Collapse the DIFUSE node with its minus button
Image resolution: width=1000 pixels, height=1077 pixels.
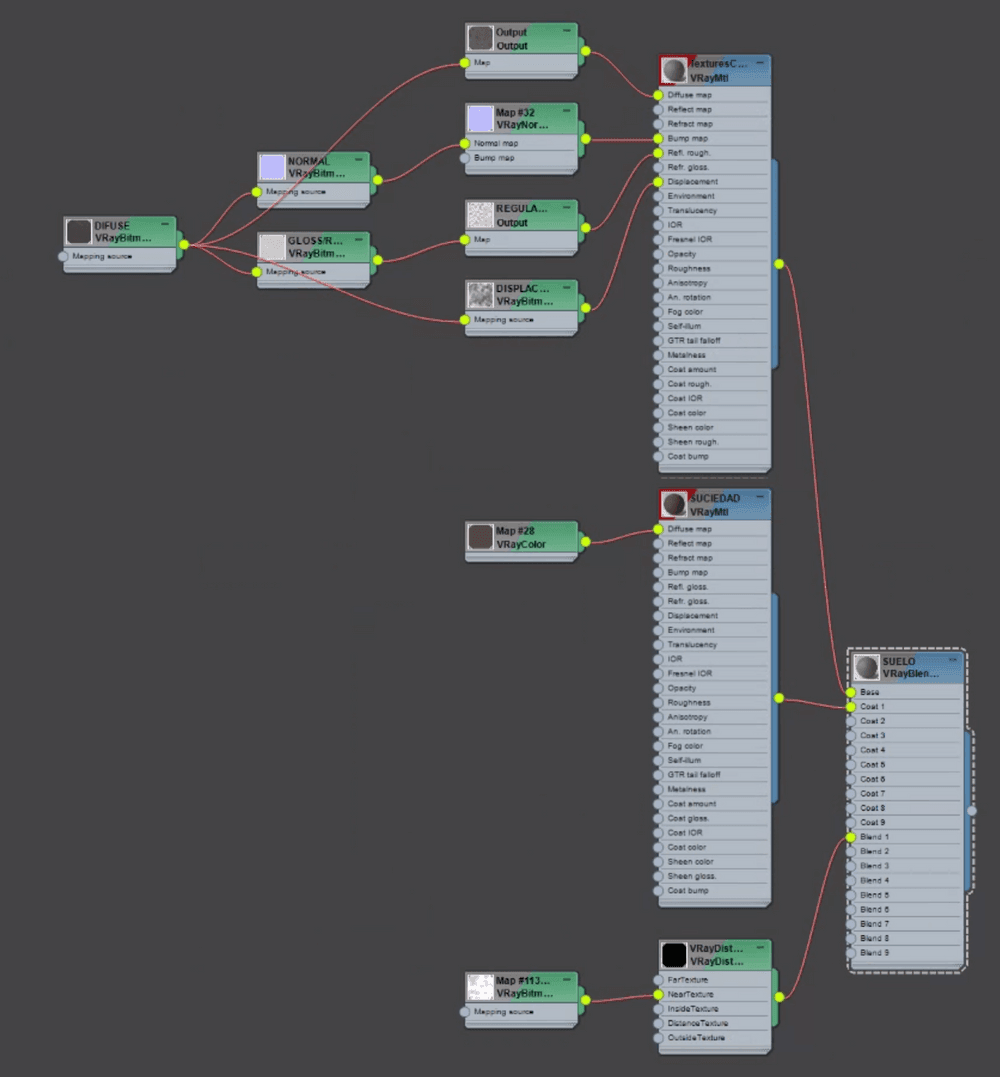click(165, 224)
